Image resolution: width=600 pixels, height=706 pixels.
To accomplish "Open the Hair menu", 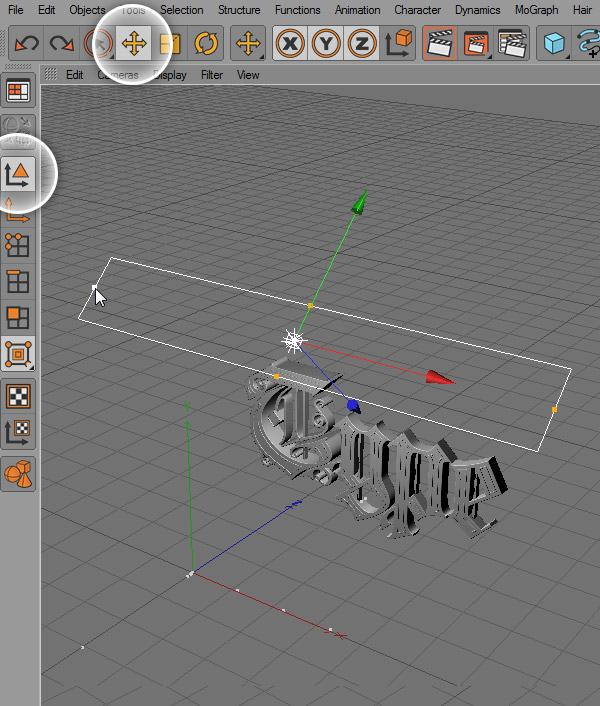I will tap(582, 10).
